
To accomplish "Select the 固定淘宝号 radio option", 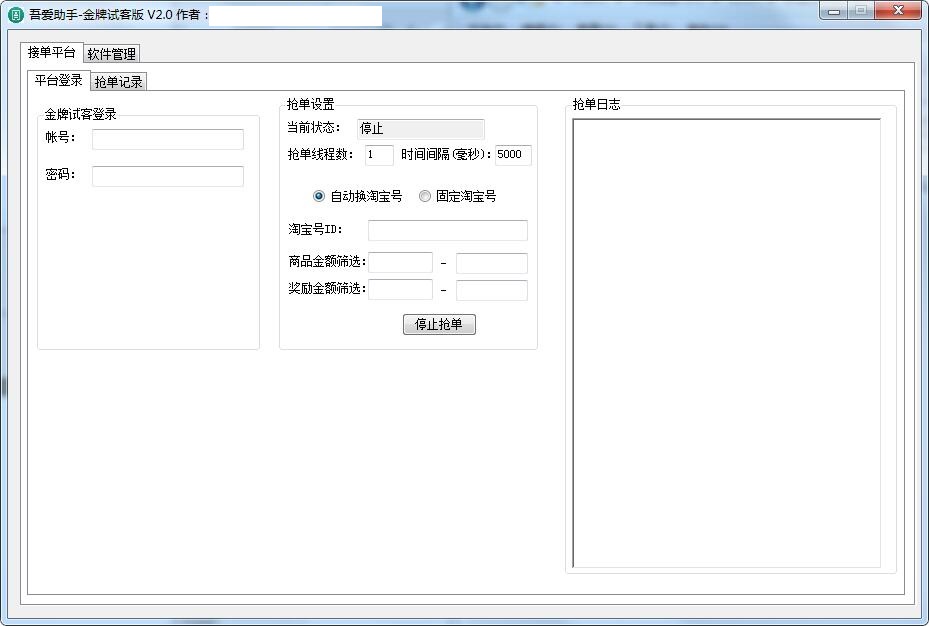I will click(457, 196).
